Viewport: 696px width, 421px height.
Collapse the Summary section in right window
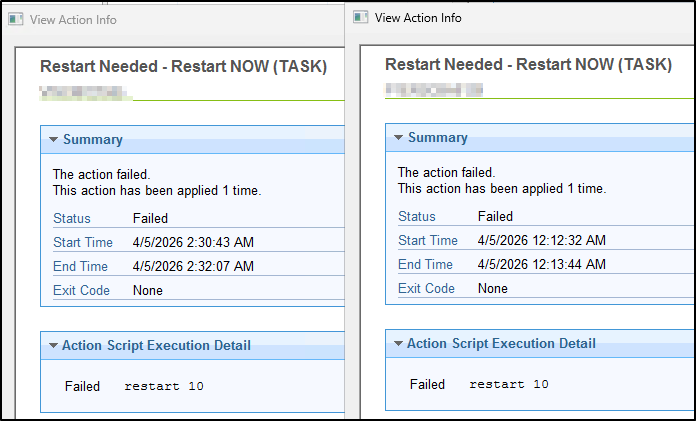[x=399, y=138]
